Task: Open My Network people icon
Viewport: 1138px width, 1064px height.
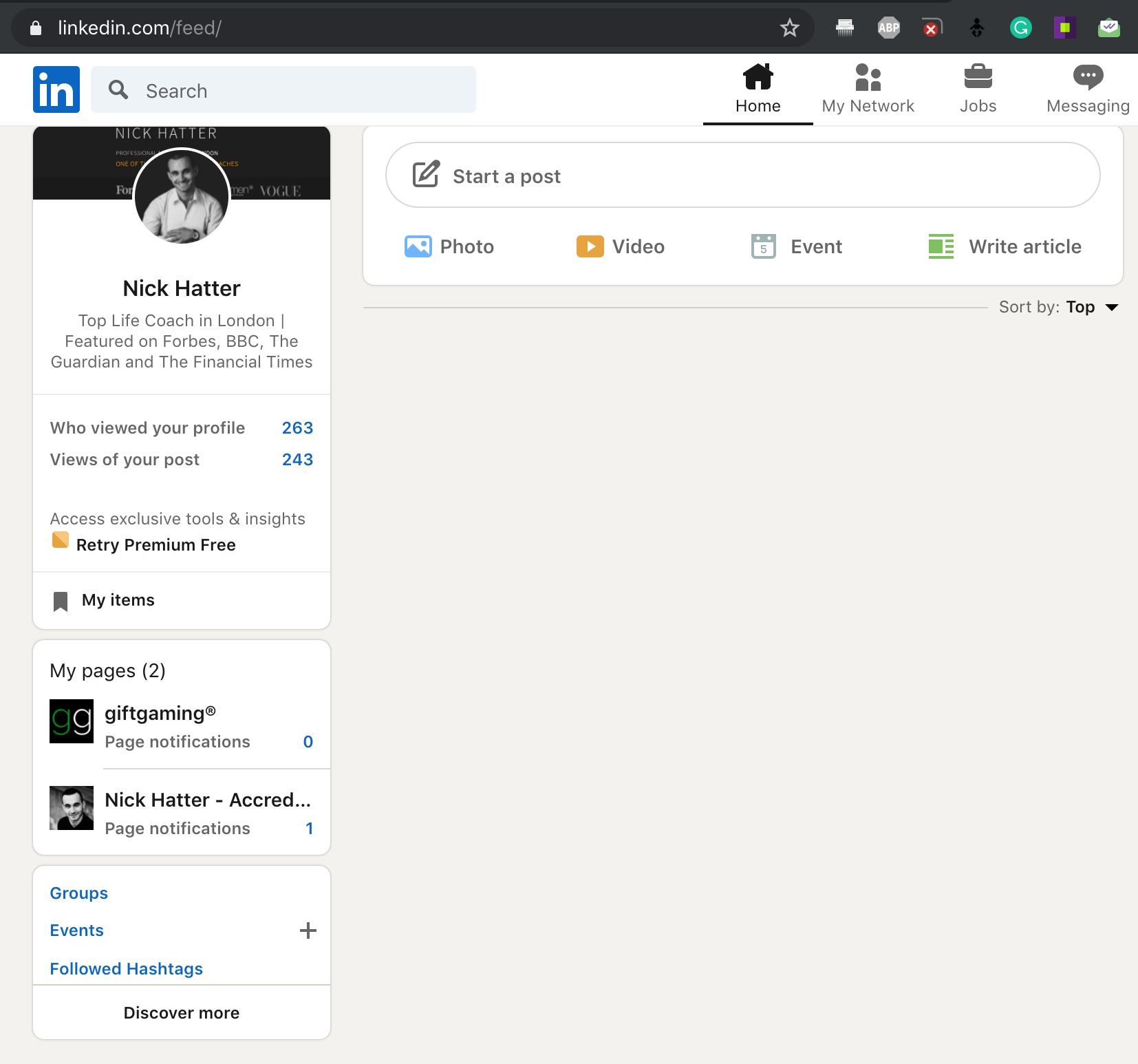Action: [x=868, y=76]
